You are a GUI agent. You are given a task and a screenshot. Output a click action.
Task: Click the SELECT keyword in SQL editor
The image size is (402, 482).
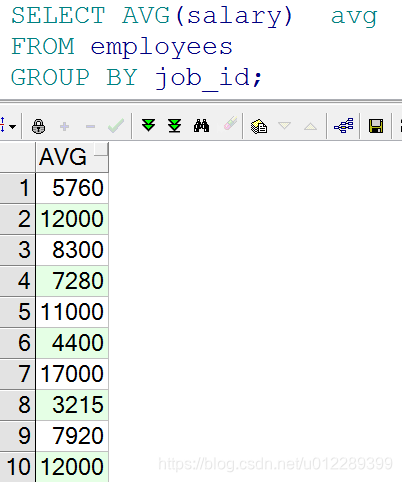(x=58, y=15)
